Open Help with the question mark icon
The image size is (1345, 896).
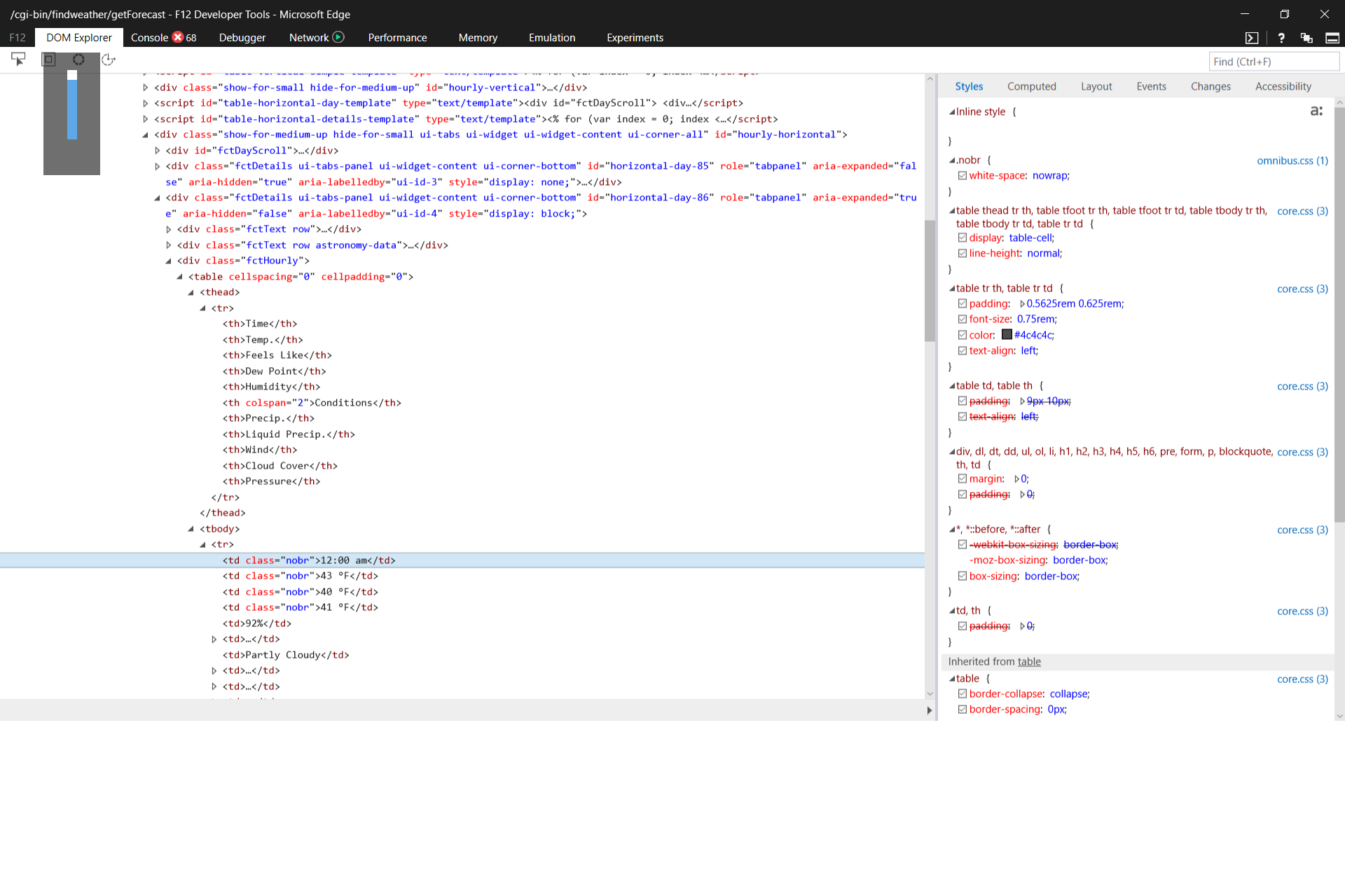pos(1281,38)
